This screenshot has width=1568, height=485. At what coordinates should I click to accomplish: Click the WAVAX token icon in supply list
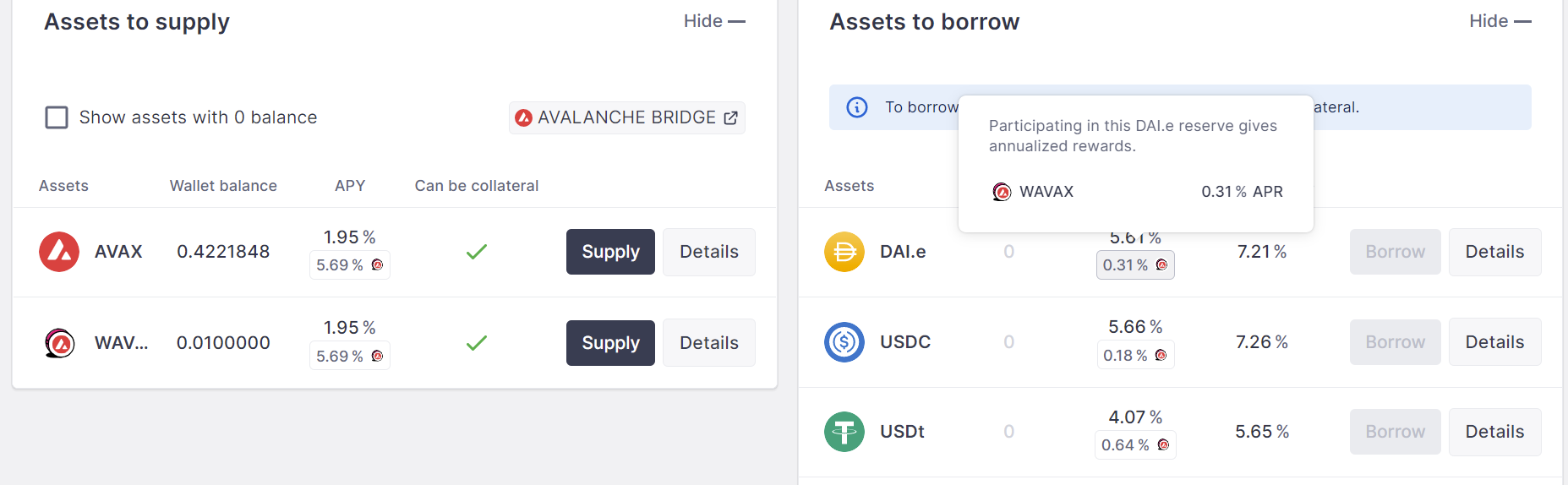coord(59,343)
